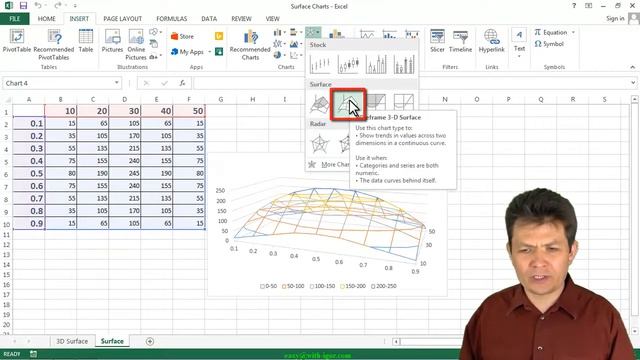640x360 pixels.
Task: Expand the Name Box dropdown
Action: [x=116, y=83]
